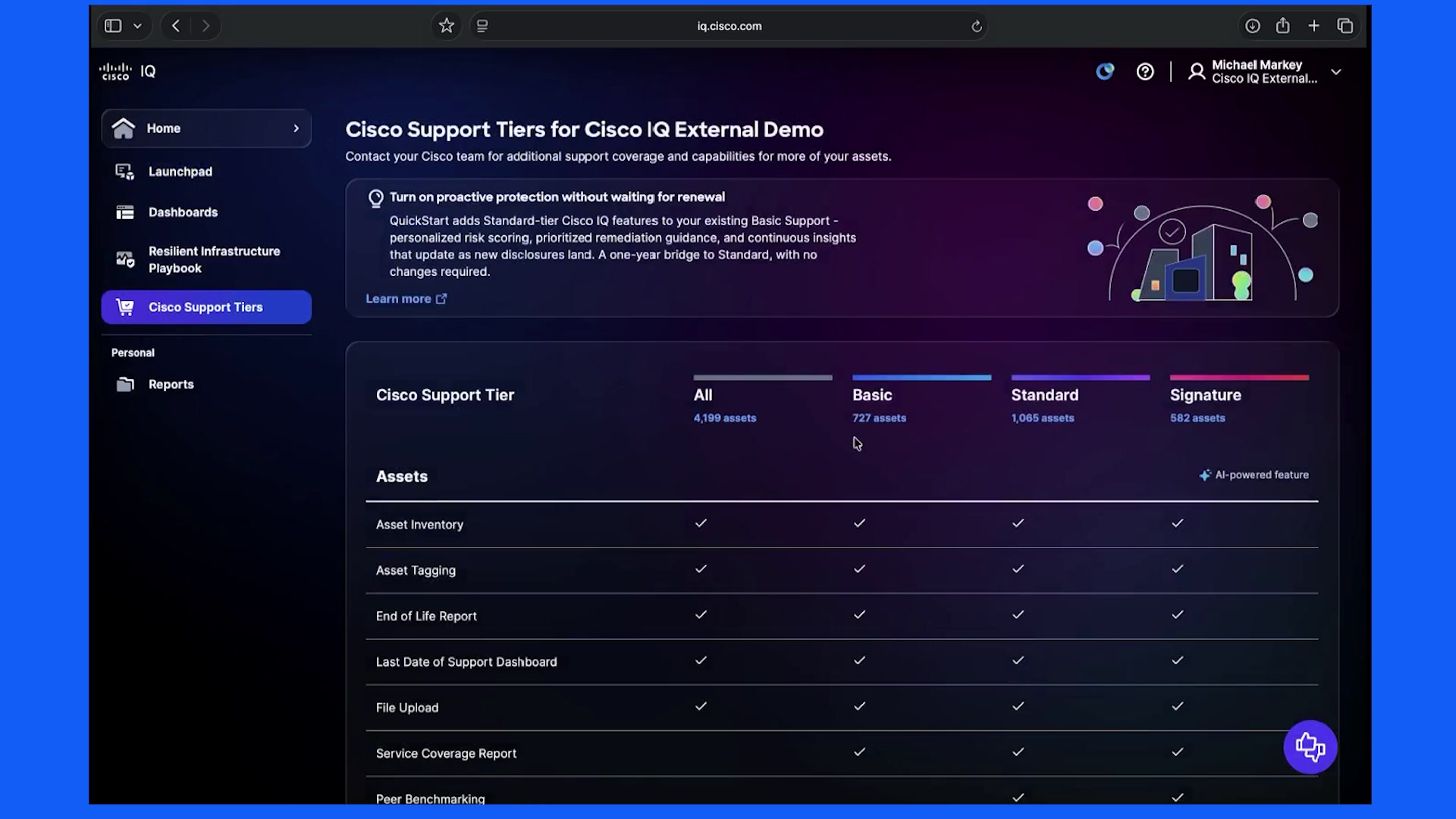Open the Safari downloads icon

click(x=1253, y=26)
